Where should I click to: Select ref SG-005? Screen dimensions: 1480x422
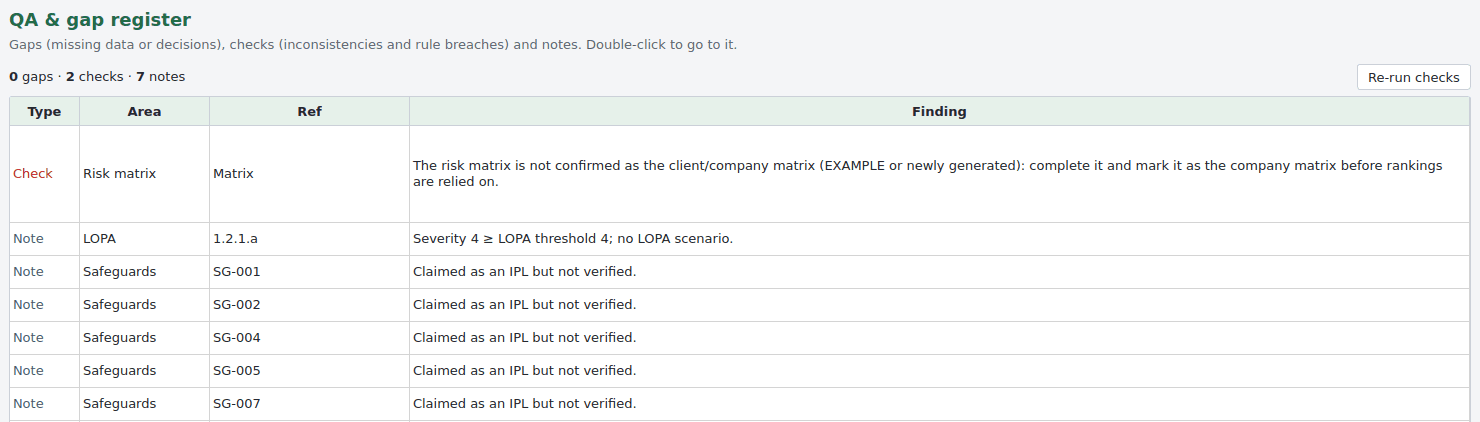[x=310, y=371]
